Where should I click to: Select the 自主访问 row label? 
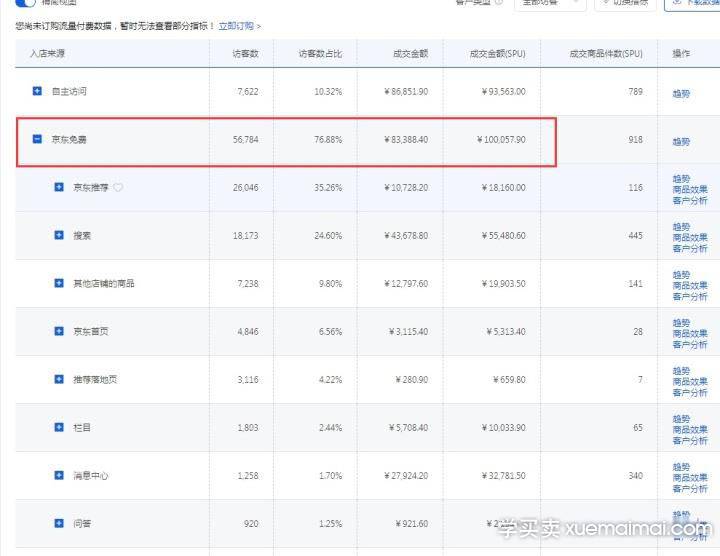[x=69, y=91]
